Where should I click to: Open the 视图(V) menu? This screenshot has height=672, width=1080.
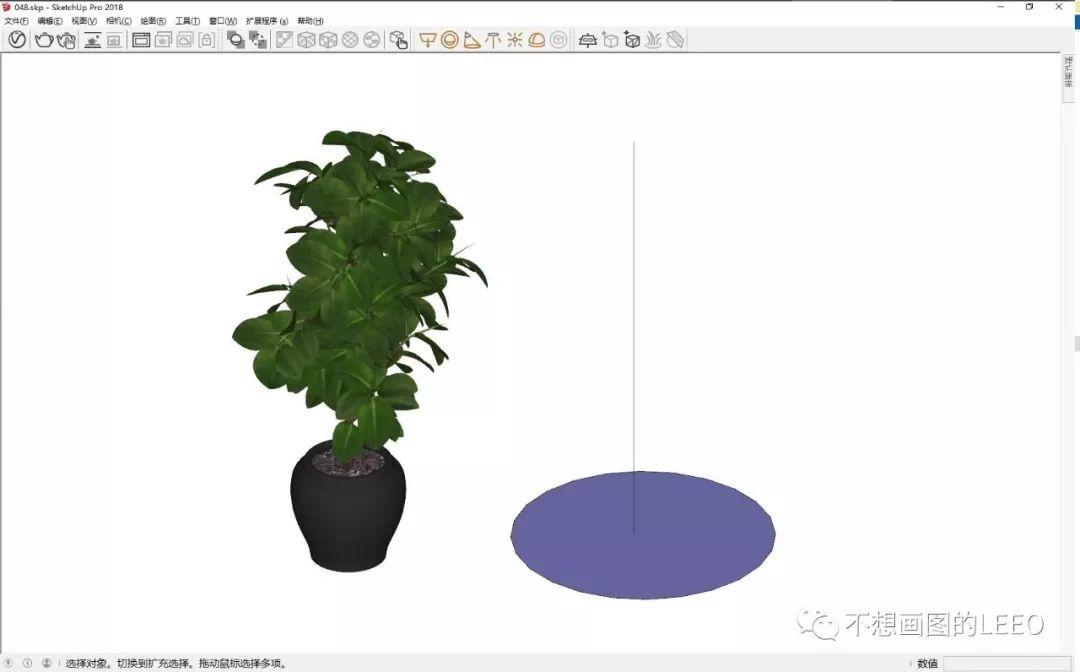coord(84,21)
